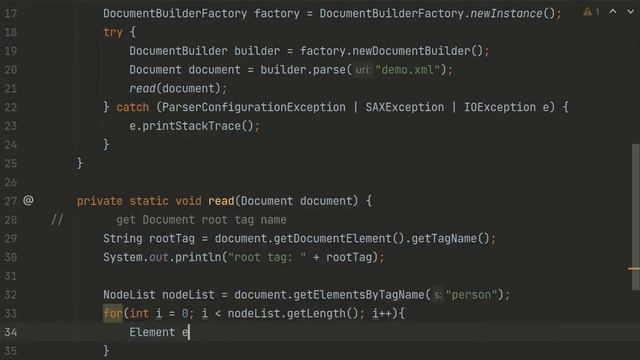Click newInstance method call
The height and width of the screenshot is (360, 640).
[x=506, y=13]
